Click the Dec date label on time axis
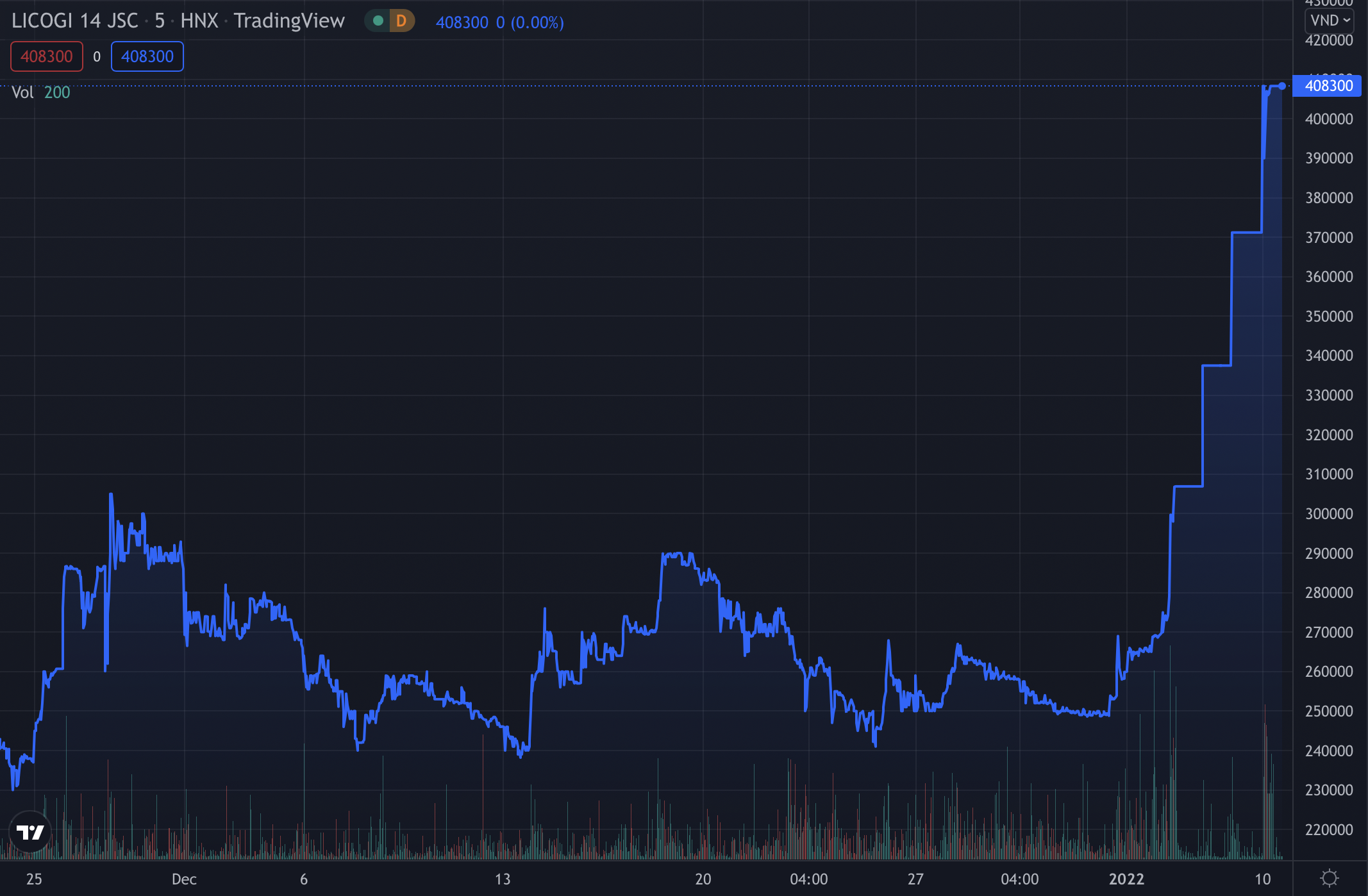 click(184, 879)
